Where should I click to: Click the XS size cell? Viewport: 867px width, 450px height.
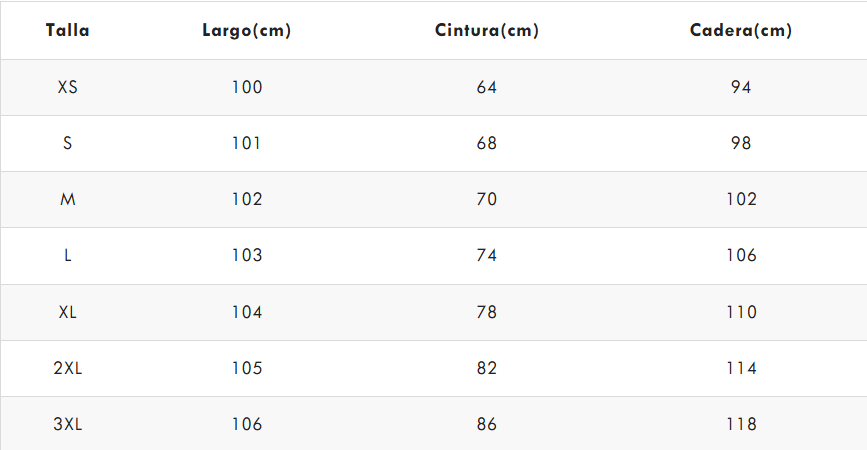click(x=67, y=87)
